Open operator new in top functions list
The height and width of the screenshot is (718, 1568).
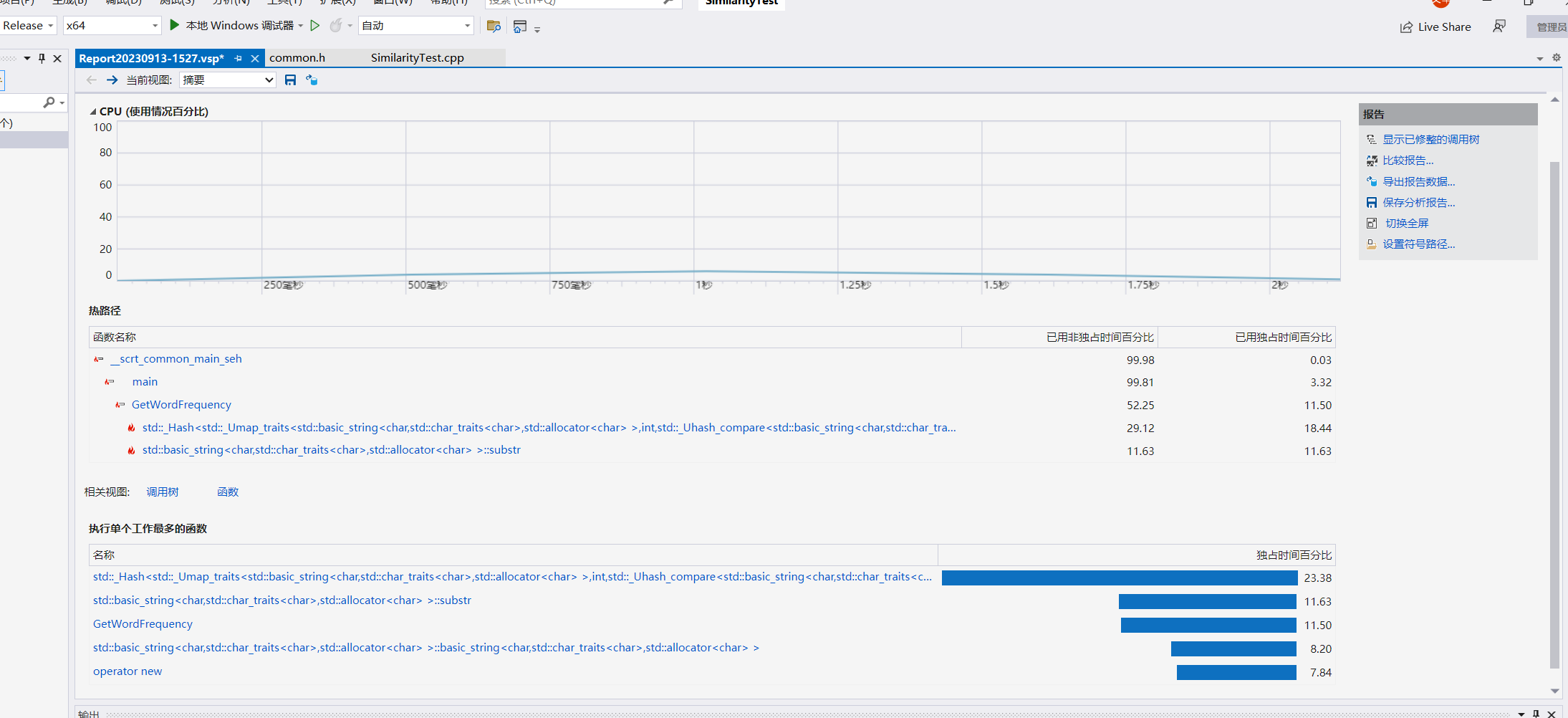pos(128,671)
